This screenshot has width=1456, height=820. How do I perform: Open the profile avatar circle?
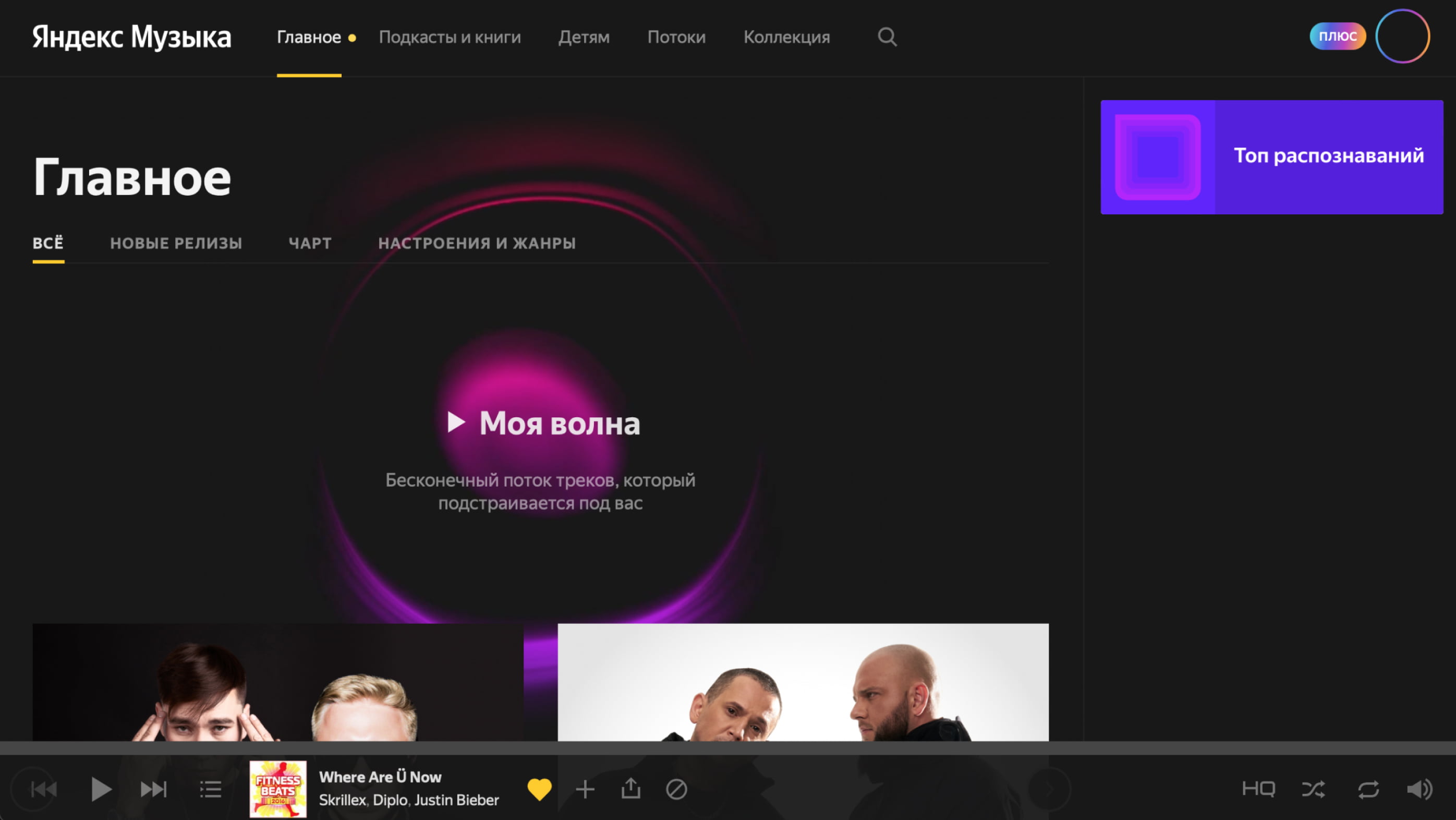[1402, 36]
